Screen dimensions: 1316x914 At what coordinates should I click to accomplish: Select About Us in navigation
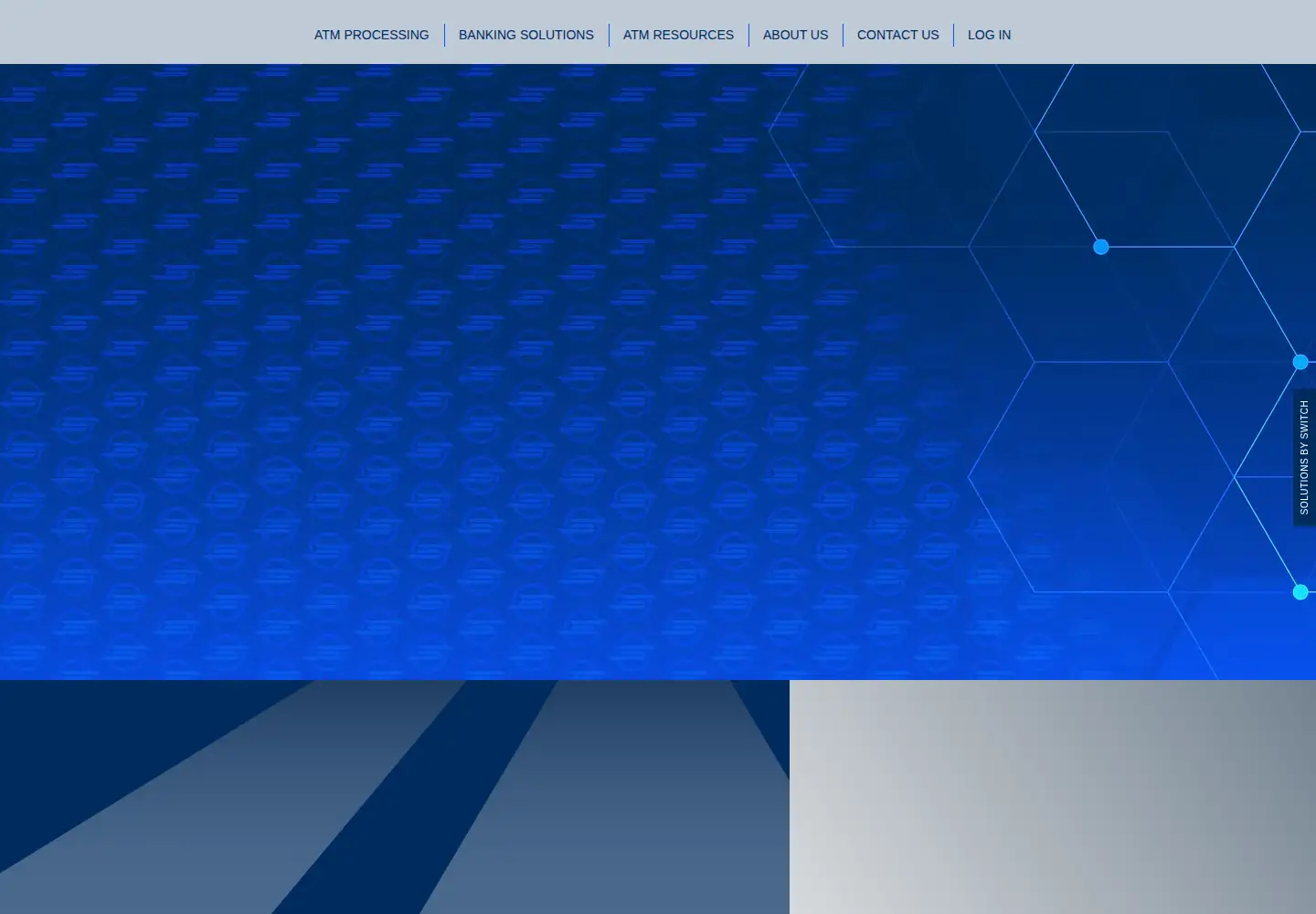tap(795, 35)
